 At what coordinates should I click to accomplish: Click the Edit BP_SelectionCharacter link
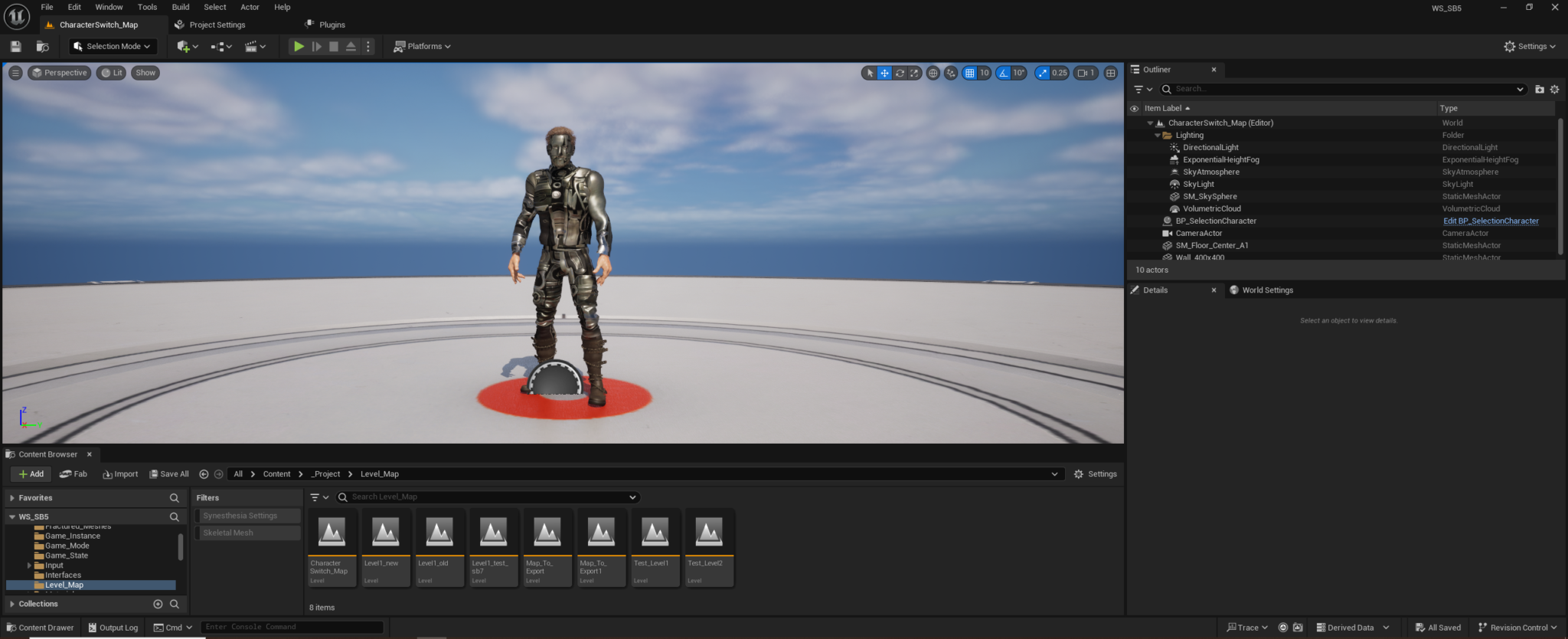pos(1491,221)
